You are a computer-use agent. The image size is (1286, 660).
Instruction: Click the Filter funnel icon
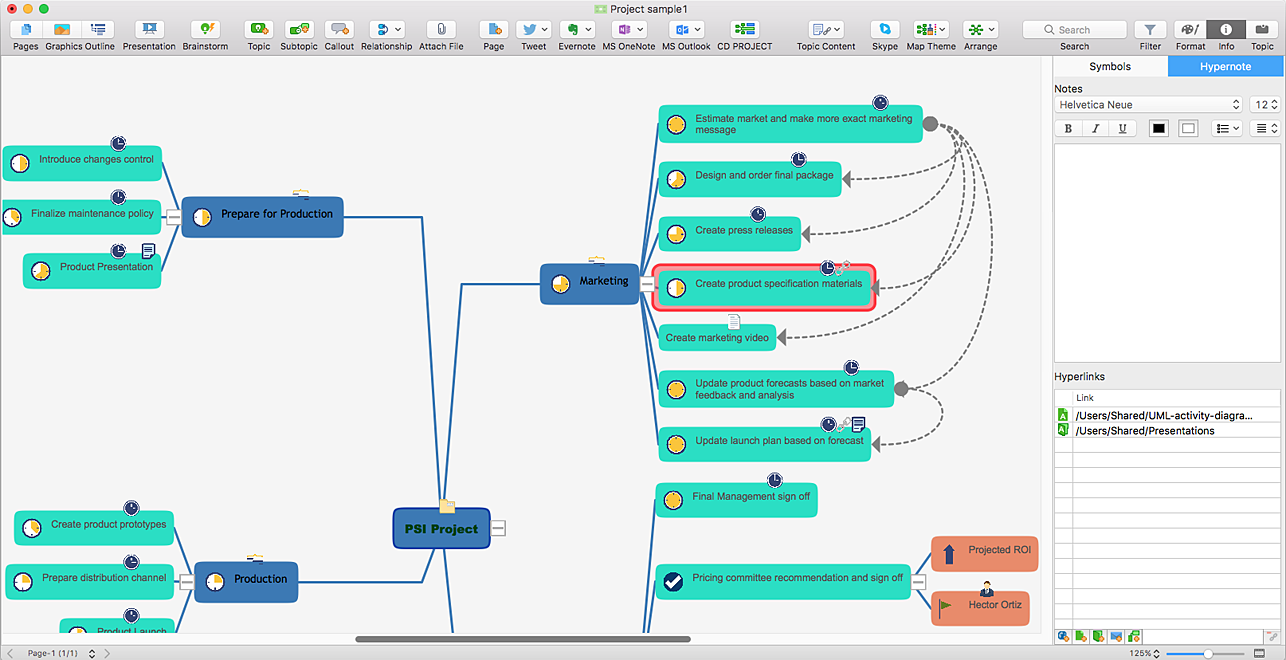(1150, 30)
